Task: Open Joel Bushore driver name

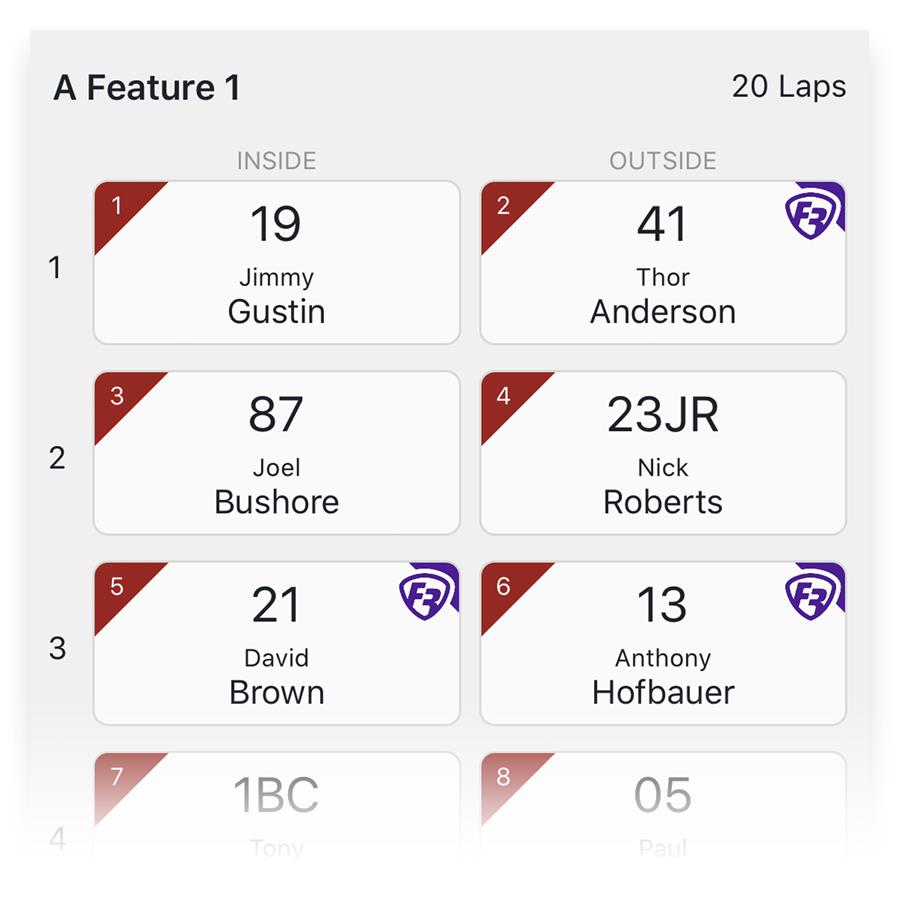Action: [x=277, y=487]
